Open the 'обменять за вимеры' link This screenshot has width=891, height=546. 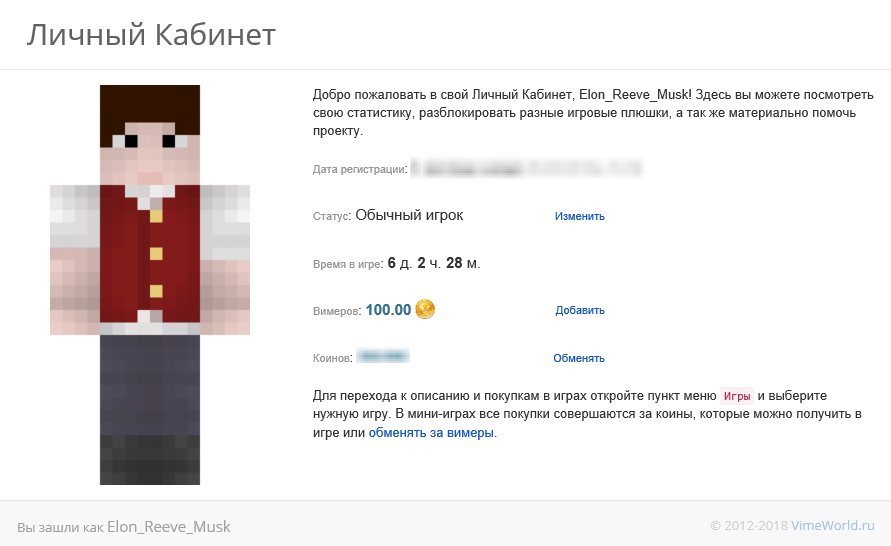431,432
